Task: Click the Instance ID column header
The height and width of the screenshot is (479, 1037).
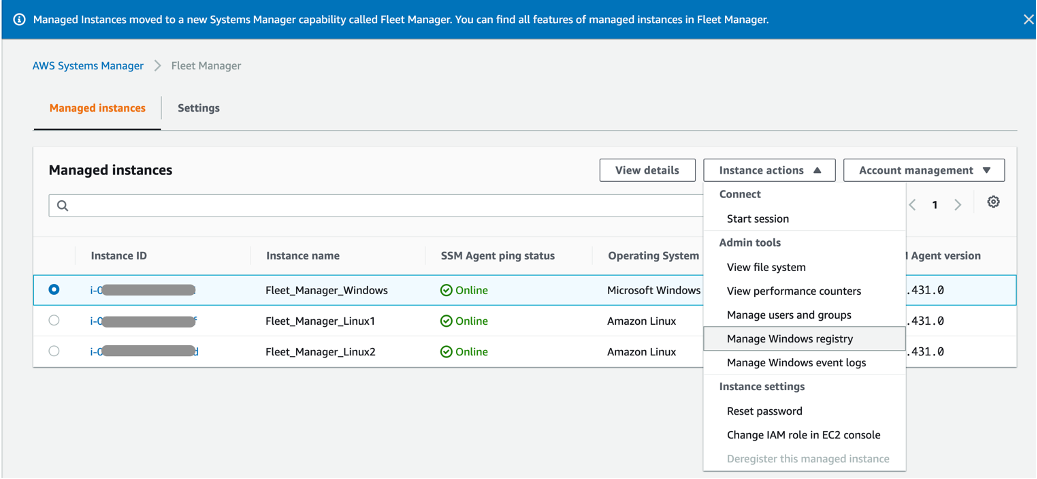Action: [119, 255]
